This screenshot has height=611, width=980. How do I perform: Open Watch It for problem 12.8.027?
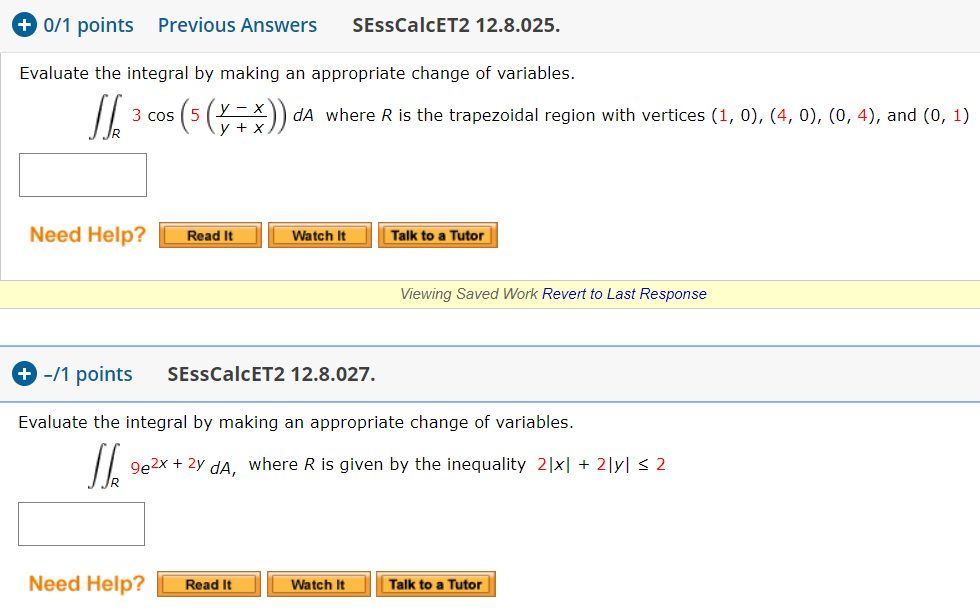pyautogui.click(x=318, y=584)
